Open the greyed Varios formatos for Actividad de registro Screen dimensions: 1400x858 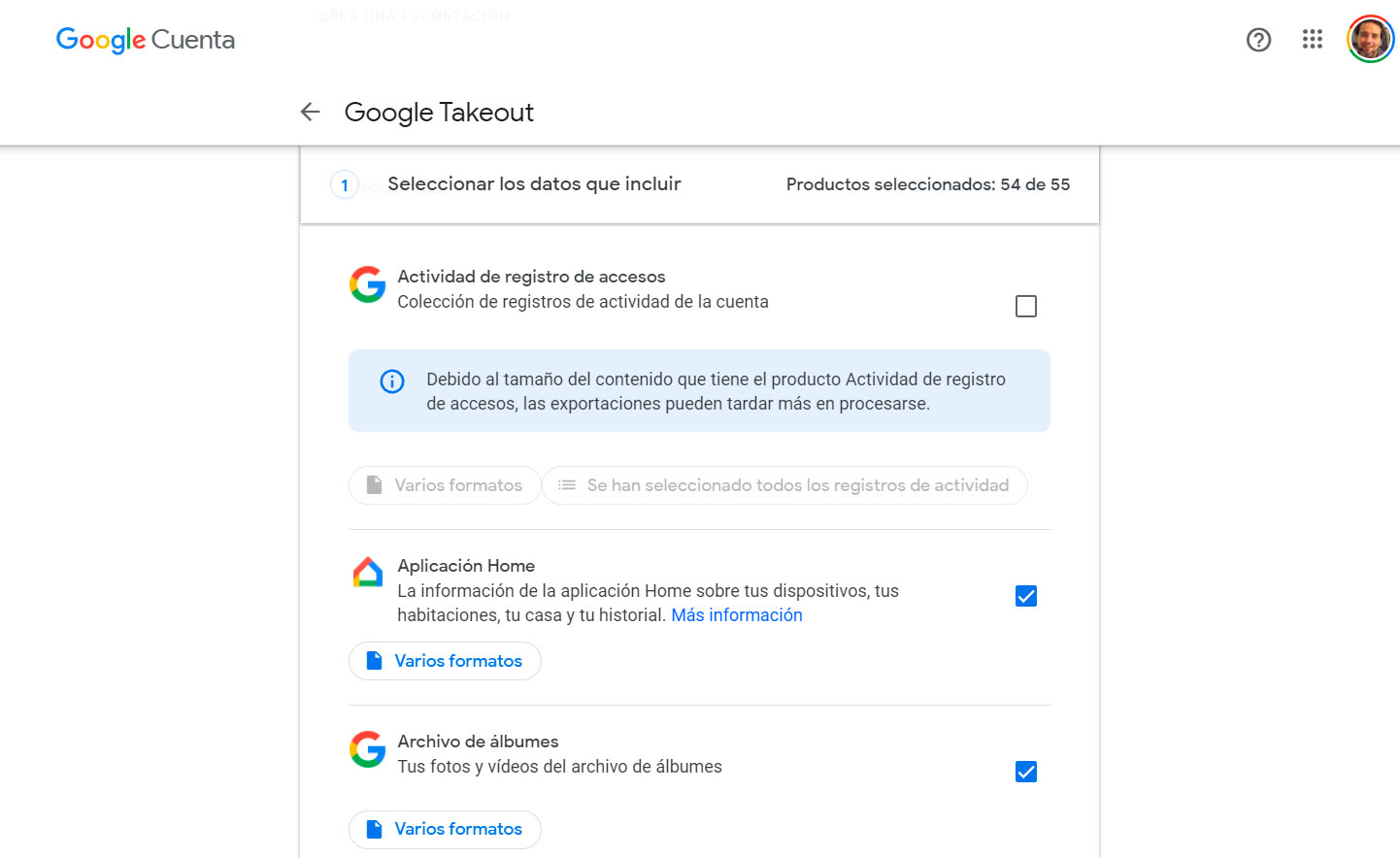pos(445,485)
